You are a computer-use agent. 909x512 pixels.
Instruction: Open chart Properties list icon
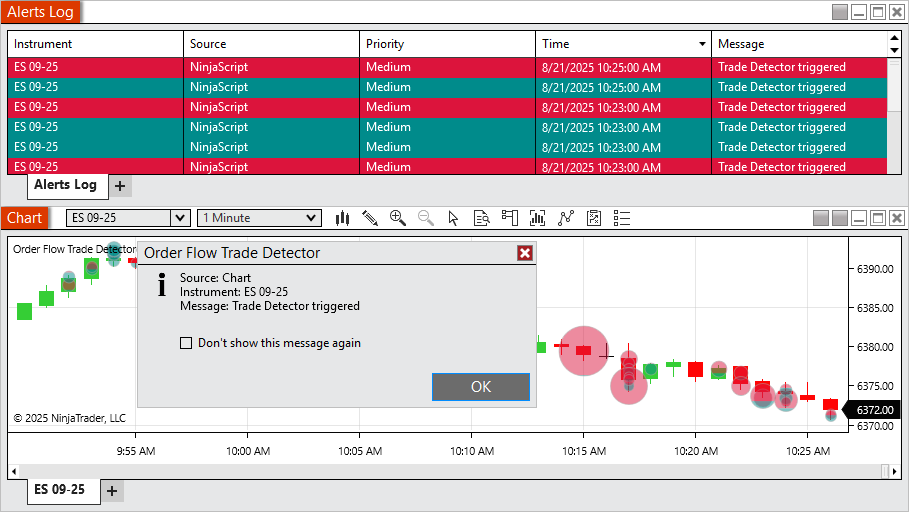coord(621,218)
